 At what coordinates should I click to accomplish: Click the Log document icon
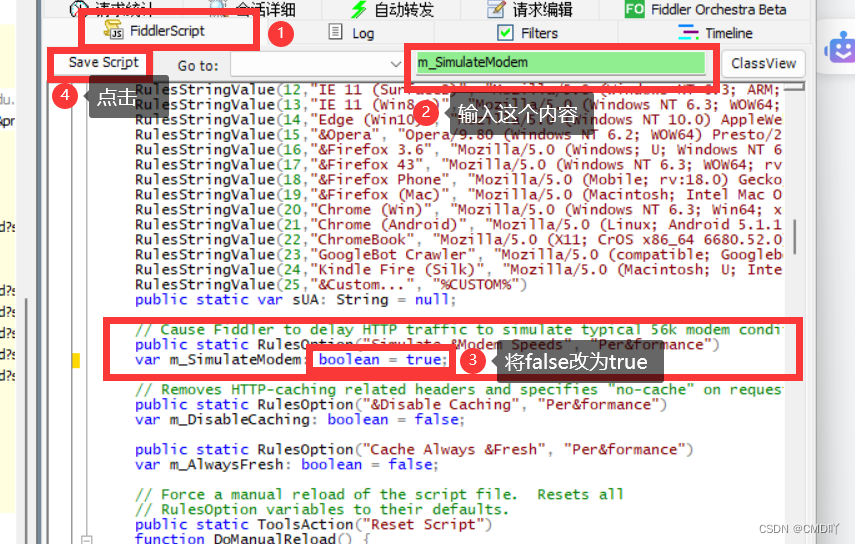pyautogui.click(x=335, y=32)
